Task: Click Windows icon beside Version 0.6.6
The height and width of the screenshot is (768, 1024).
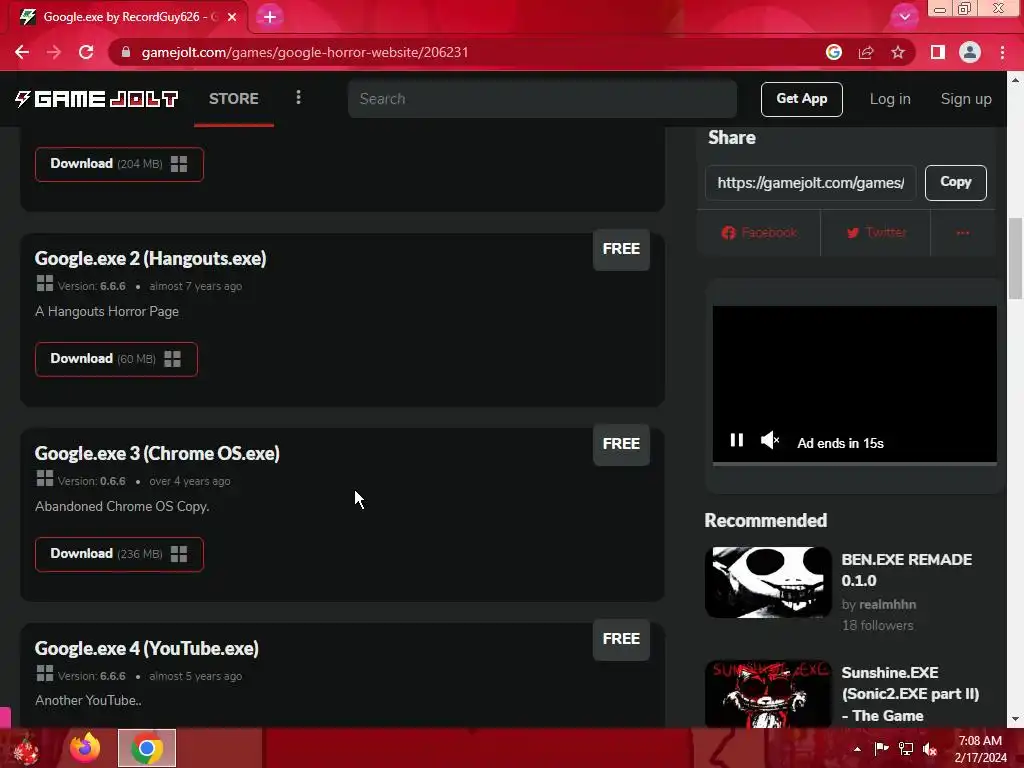Action: click(45, 479)
